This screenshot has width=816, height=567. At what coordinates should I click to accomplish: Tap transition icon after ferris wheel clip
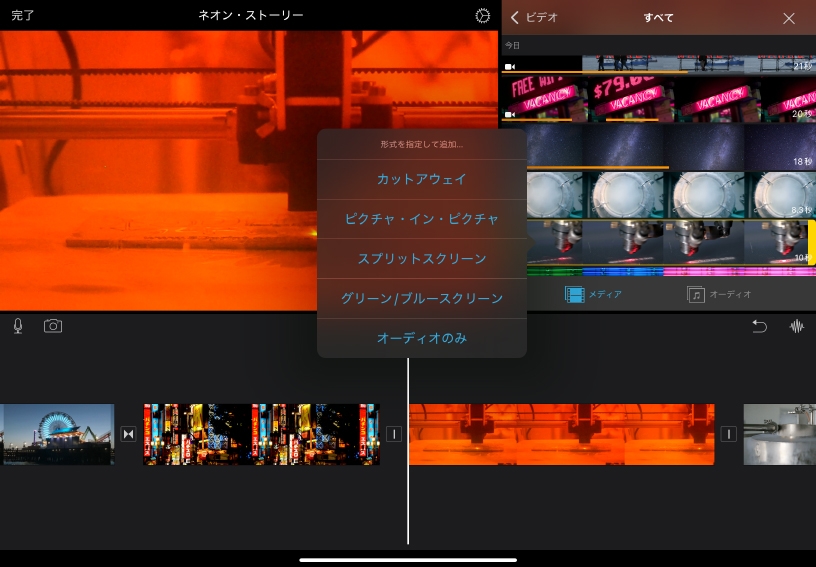tap(128, 434)
